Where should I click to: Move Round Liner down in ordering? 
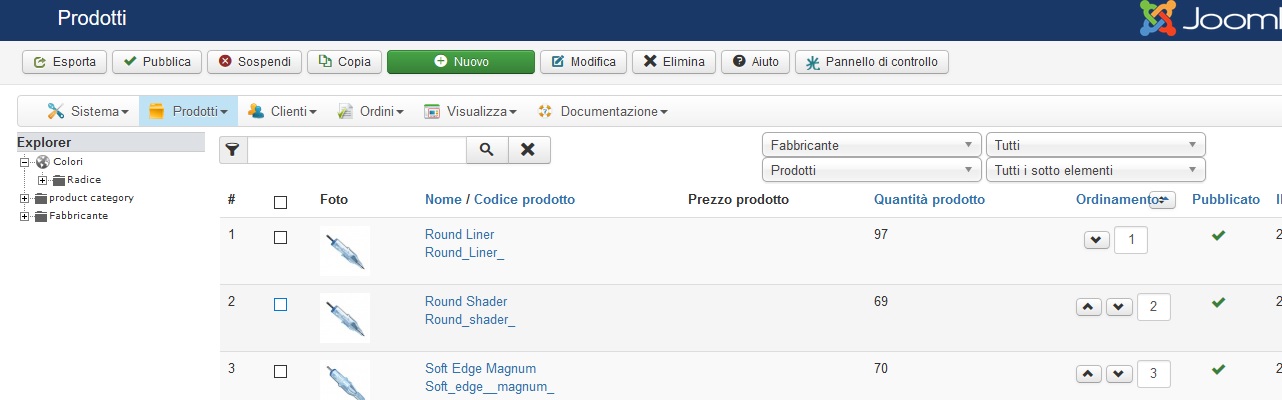(x=1097, y=240)
